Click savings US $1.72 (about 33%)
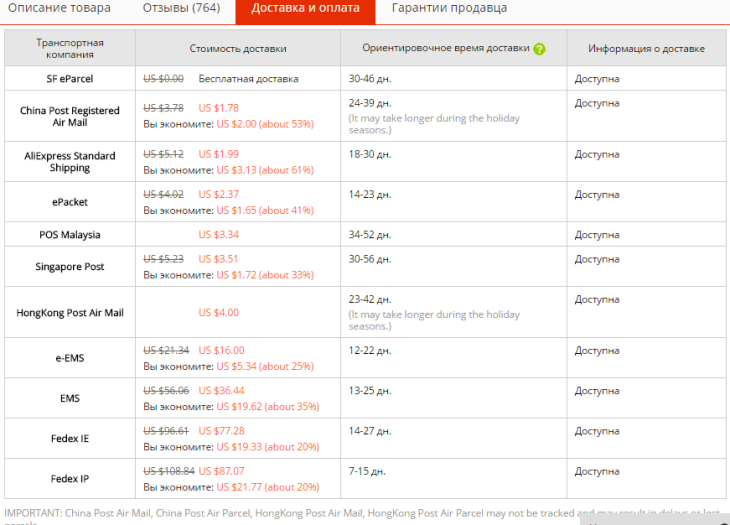This screenshot has width=730, height=525. [265, 275]
